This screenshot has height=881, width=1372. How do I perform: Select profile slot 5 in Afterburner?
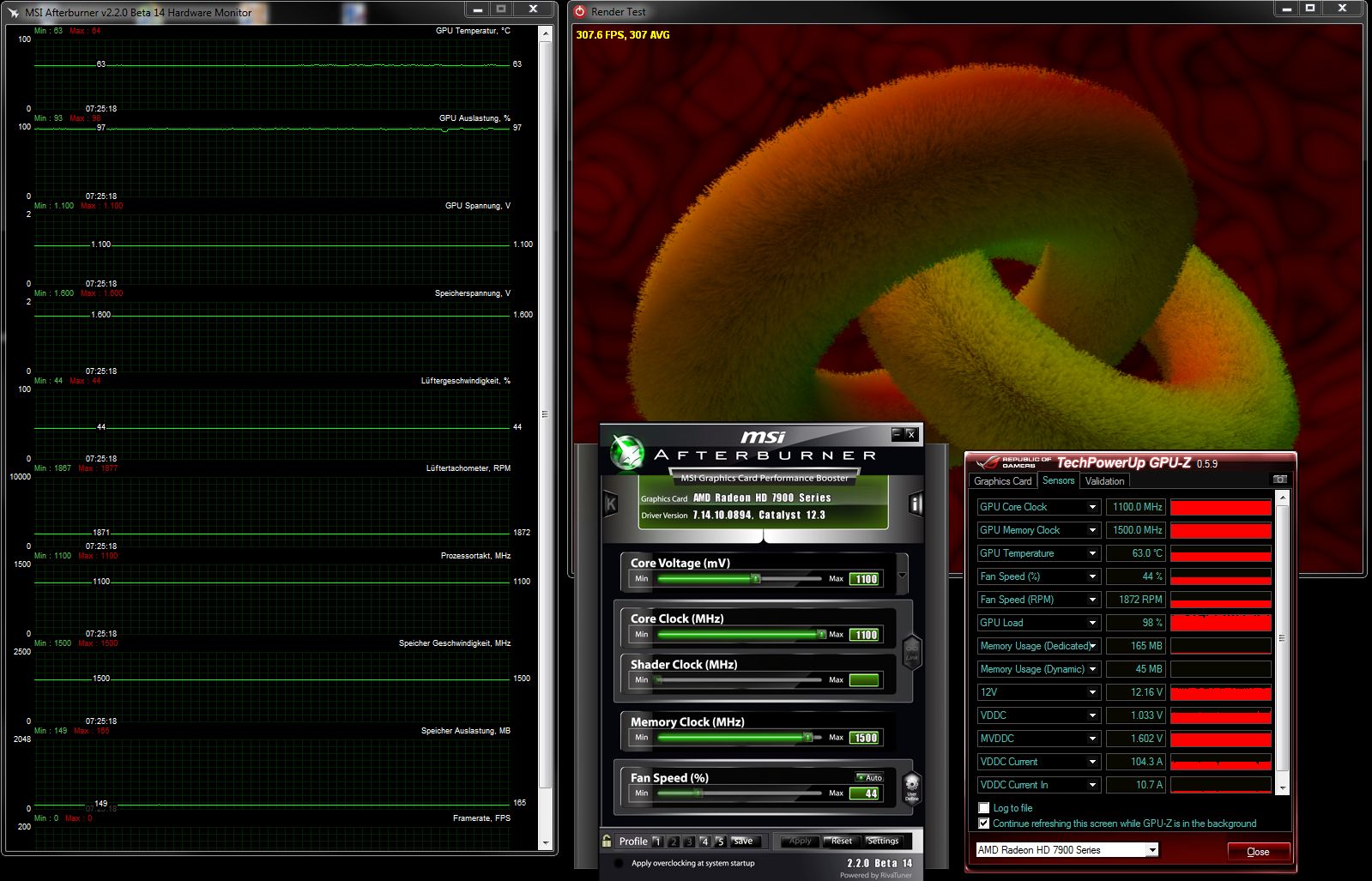click(x=720, y=842)
